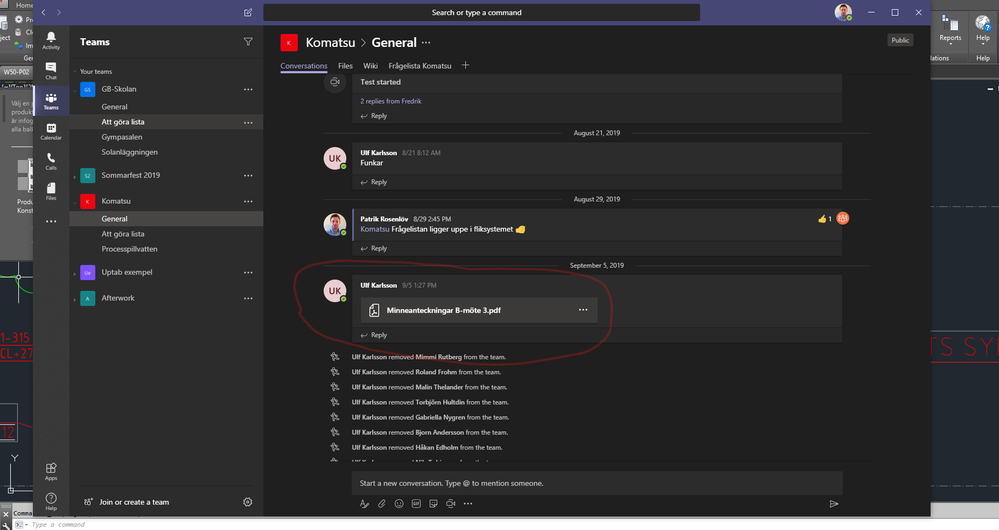The height and width of the screenshot is (530, 999).
Task: Expand the Uptab exempel team
Action: pos(75,273)
